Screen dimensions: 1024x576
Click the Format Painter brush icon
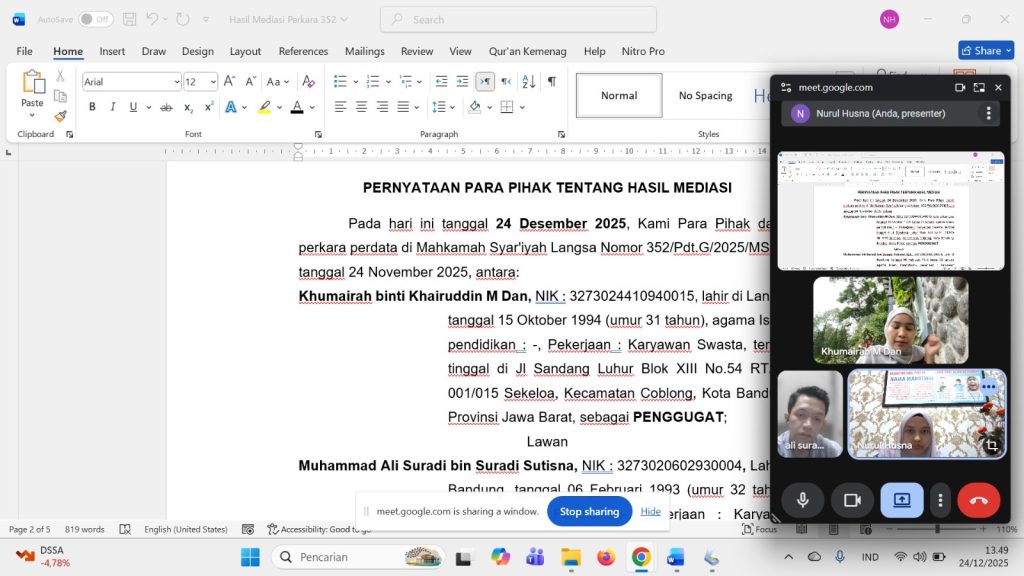click(60, 116)
